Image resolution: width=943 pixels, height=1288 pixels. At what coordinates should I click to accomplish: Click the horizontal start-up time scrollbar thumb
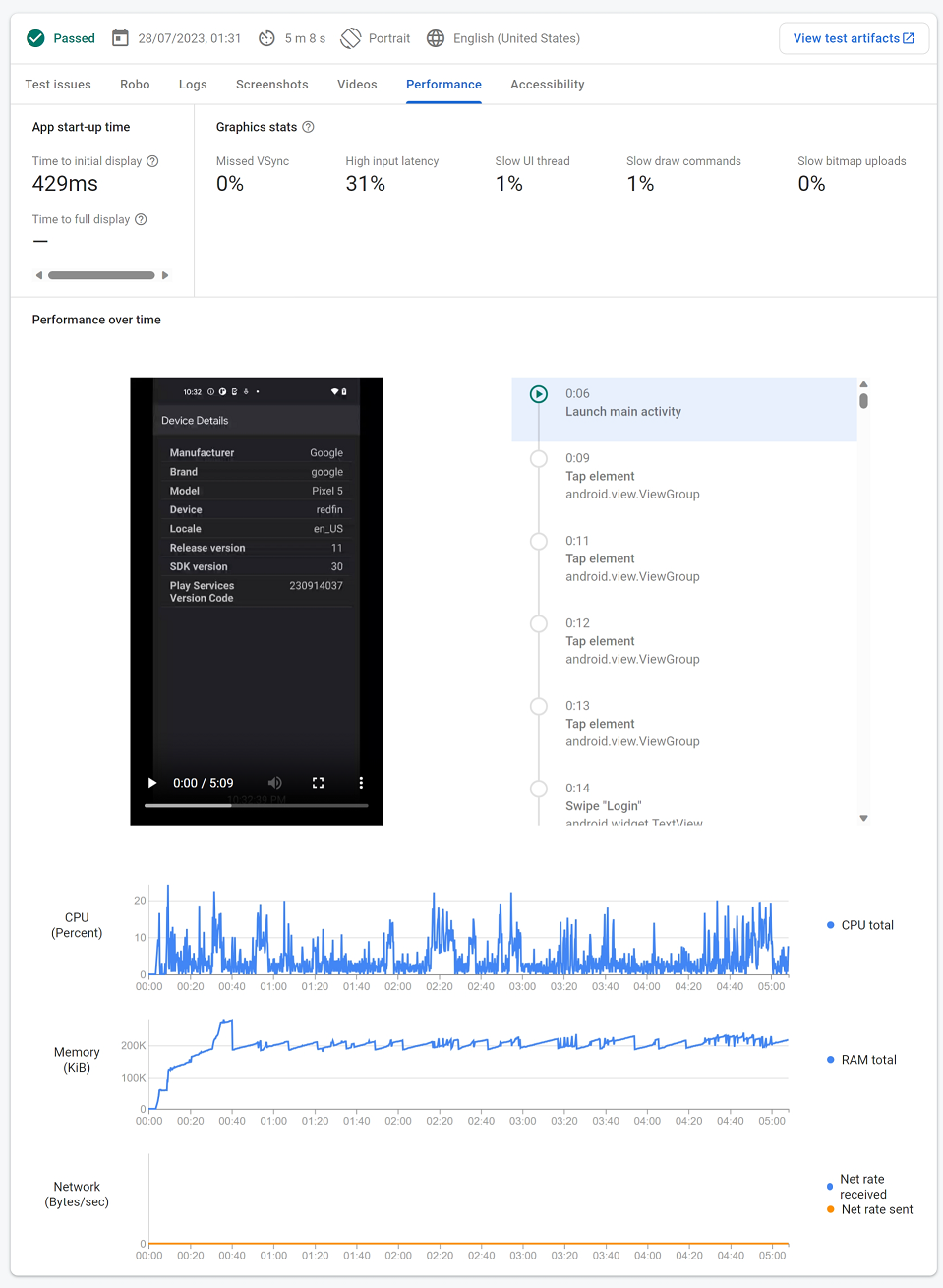[x=101, y=275]
